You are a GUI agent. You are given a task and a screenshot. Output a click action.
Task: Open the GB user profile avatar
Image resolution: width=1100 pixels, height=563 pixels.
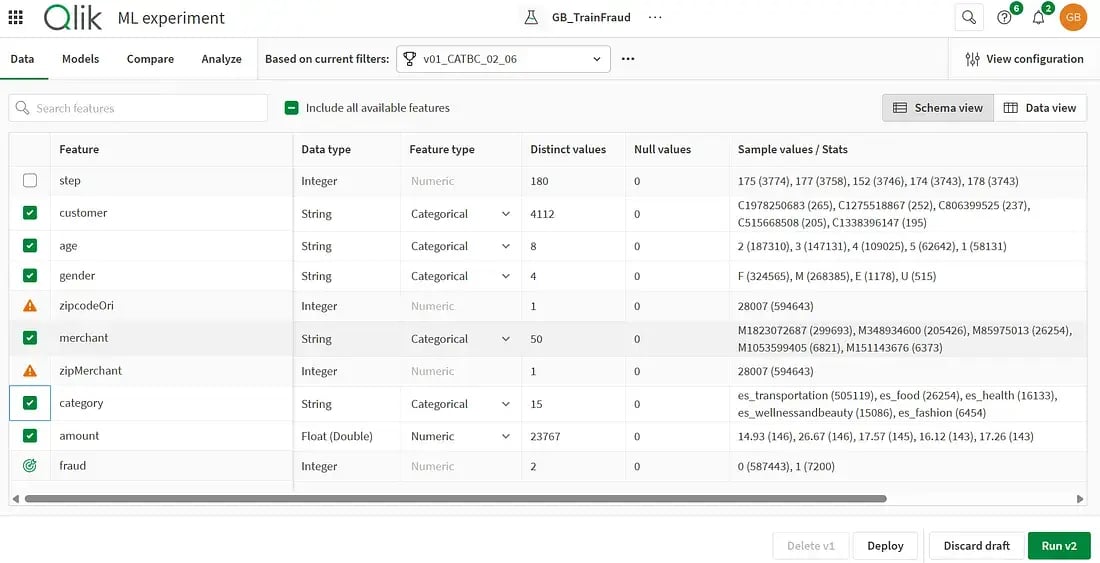[x=1073, y=17]
